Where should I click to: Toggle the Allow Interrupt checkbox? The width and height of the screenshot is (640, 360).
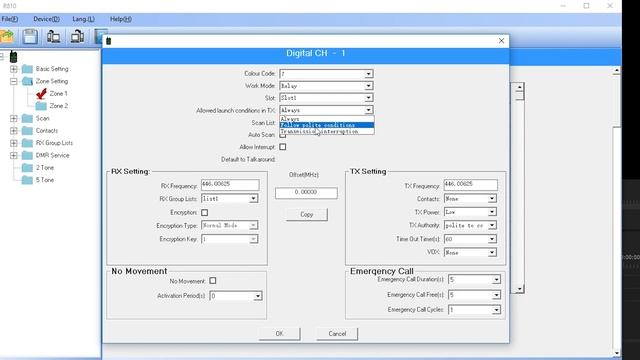click(x=282, y=147)
